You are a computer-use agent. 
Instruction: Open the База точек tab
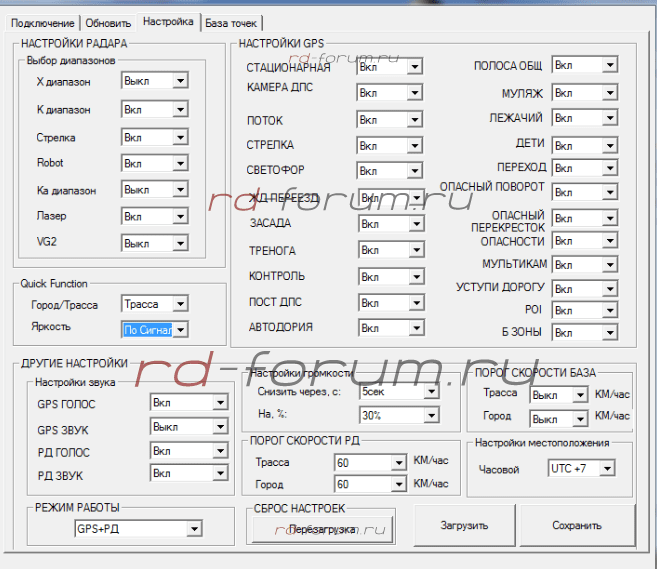[231, 23]
